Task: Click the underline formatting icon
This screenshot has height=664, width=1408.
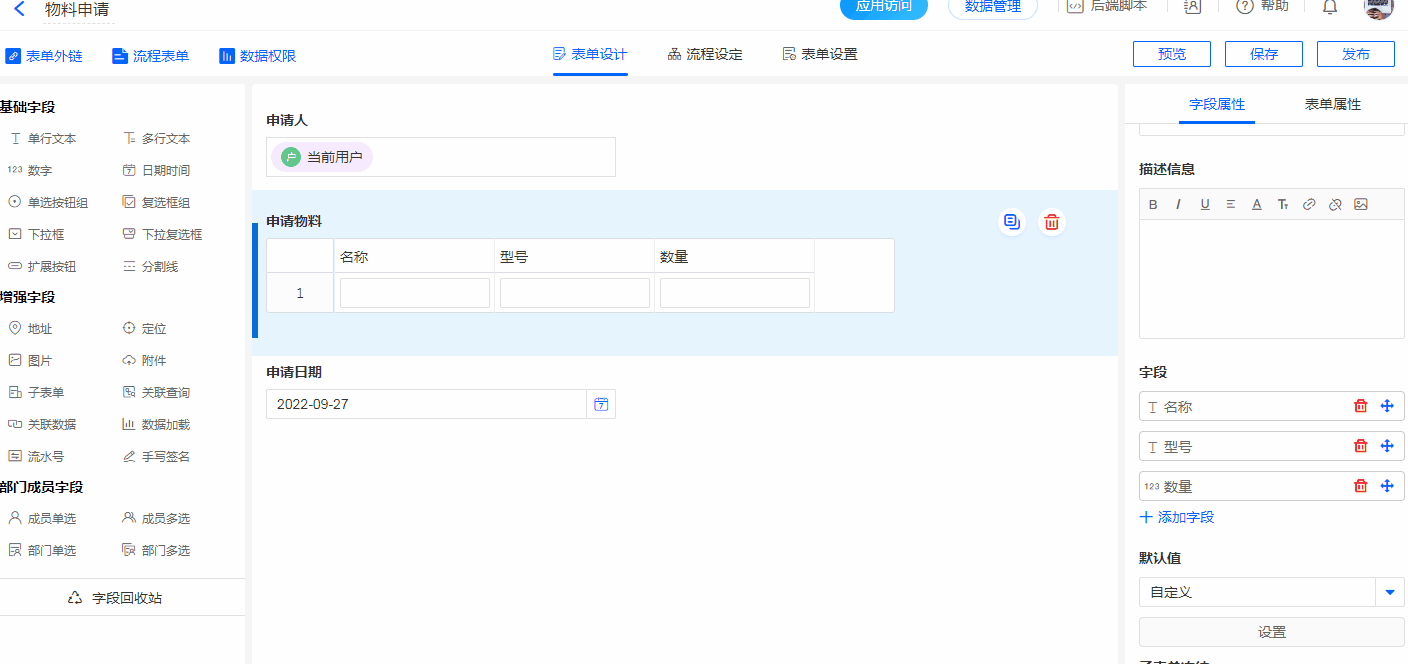Action: point(1205,204)
